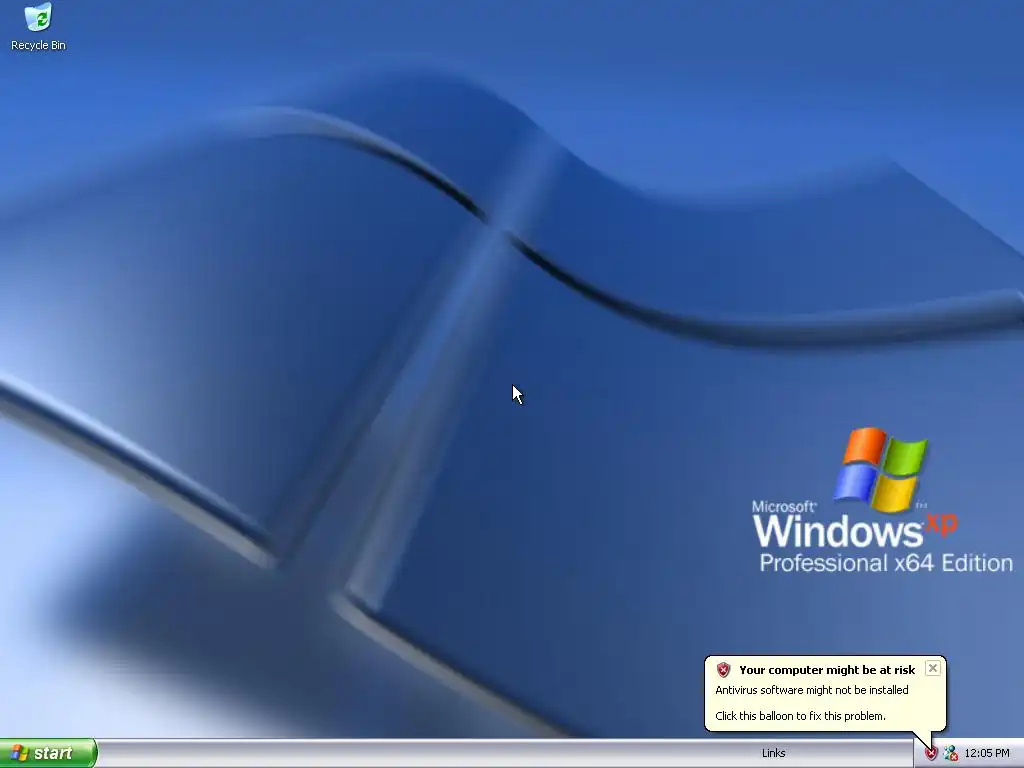
Task: Click 'Your computer might be at risk' balloon title
Action: coord(827,670)
